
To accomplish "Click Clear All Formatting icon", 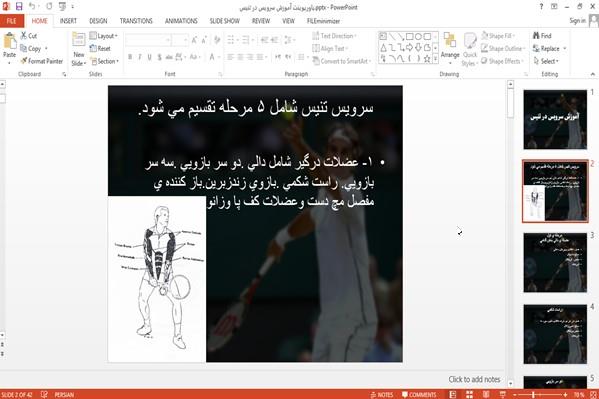I will 217,40.
